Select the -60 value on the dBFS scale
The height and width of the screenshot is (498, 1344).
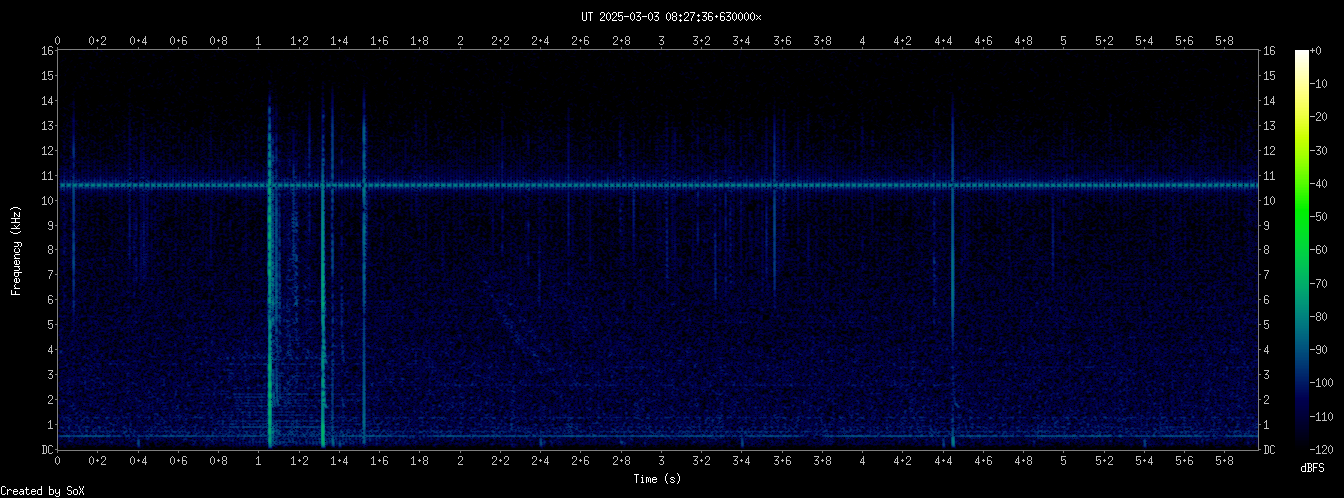(1321, 250)
